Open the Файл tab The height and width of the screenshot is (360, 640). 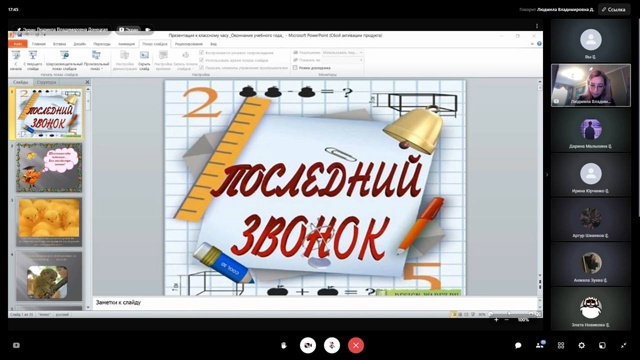point(18,44)
